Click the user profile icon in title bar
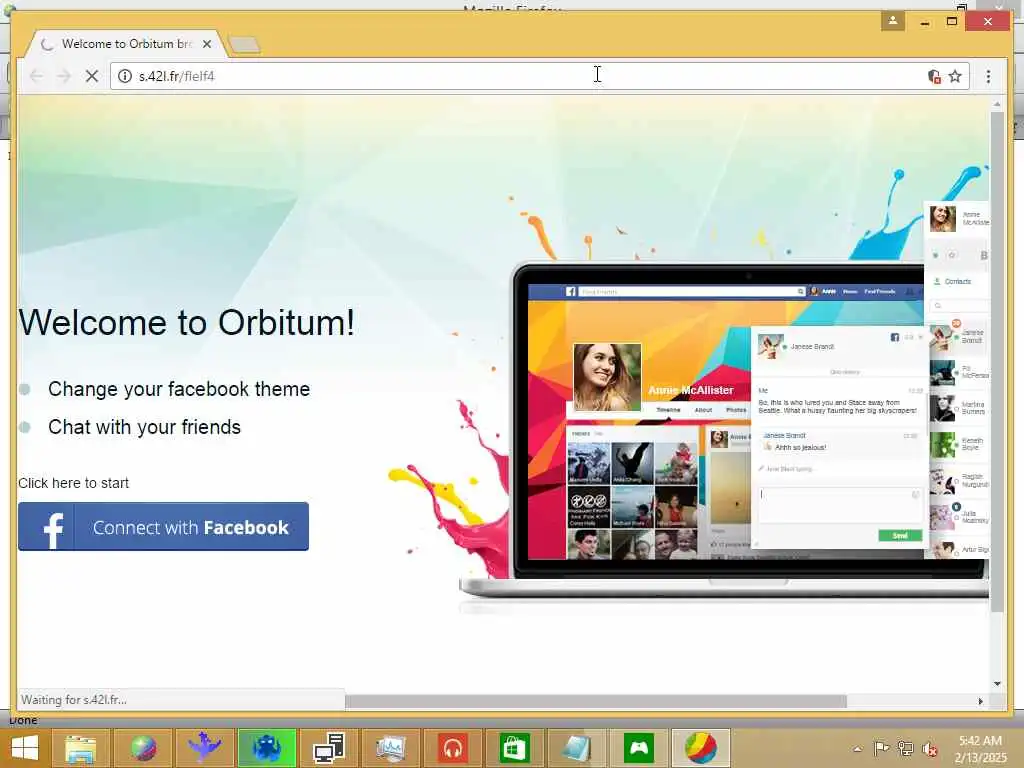Image resolution: width=1024 pixels, height=768 pixels. coord(893,21)
